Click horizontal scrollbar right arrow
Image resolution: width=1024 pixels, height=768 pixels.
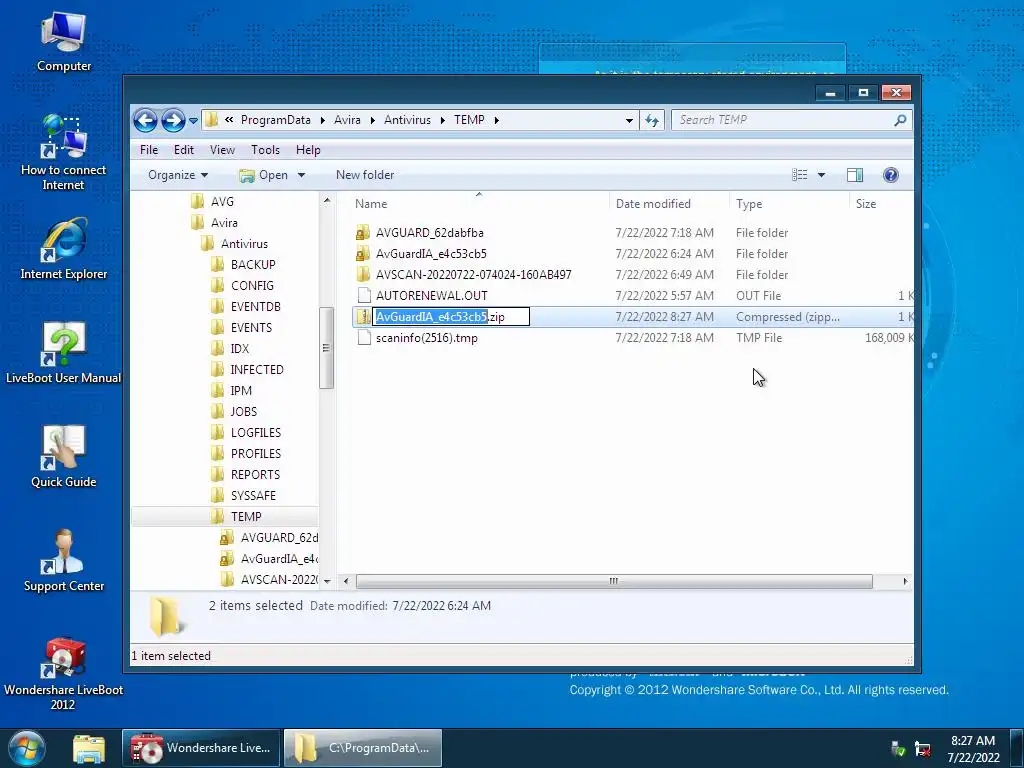point(905,581)
